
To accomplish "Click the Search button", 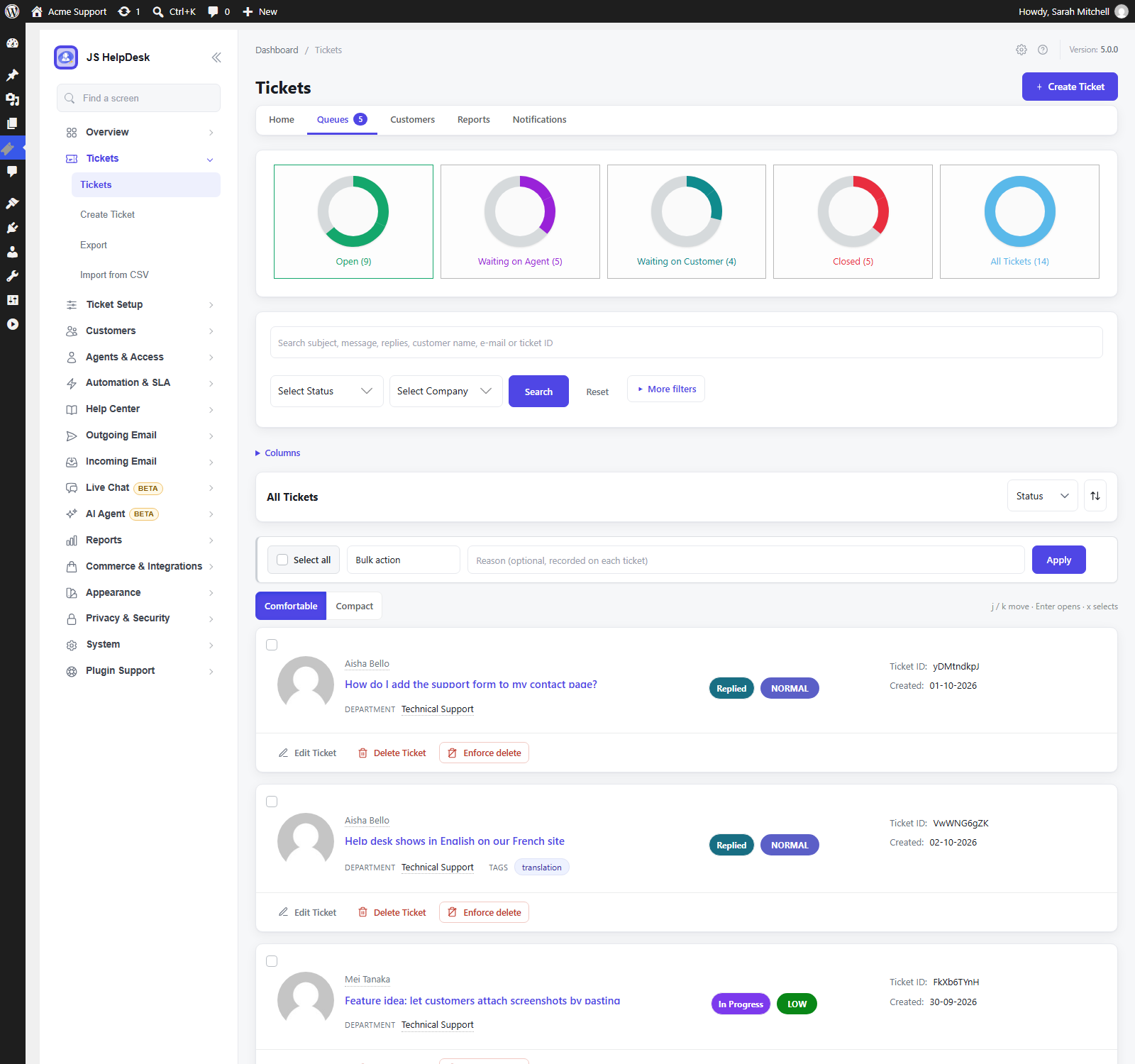I will pos(538,391).
